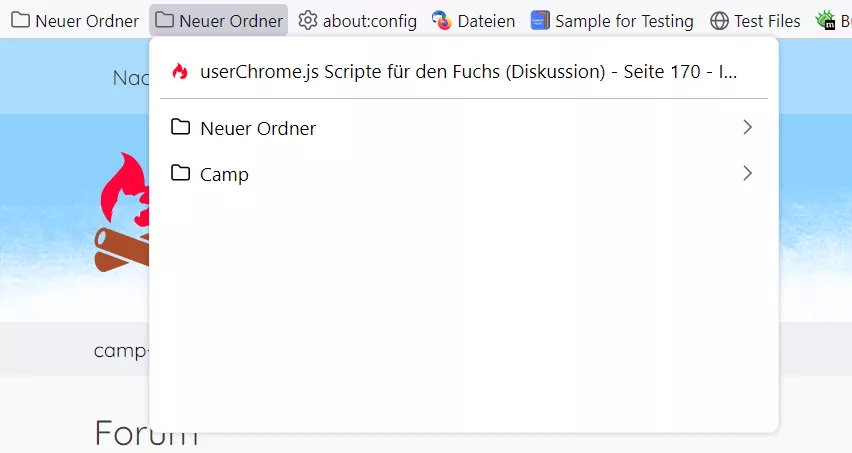This screenshot has width=852, height=453.
Task: Click the folder icon beside Camp
Action: click(180, 173)
